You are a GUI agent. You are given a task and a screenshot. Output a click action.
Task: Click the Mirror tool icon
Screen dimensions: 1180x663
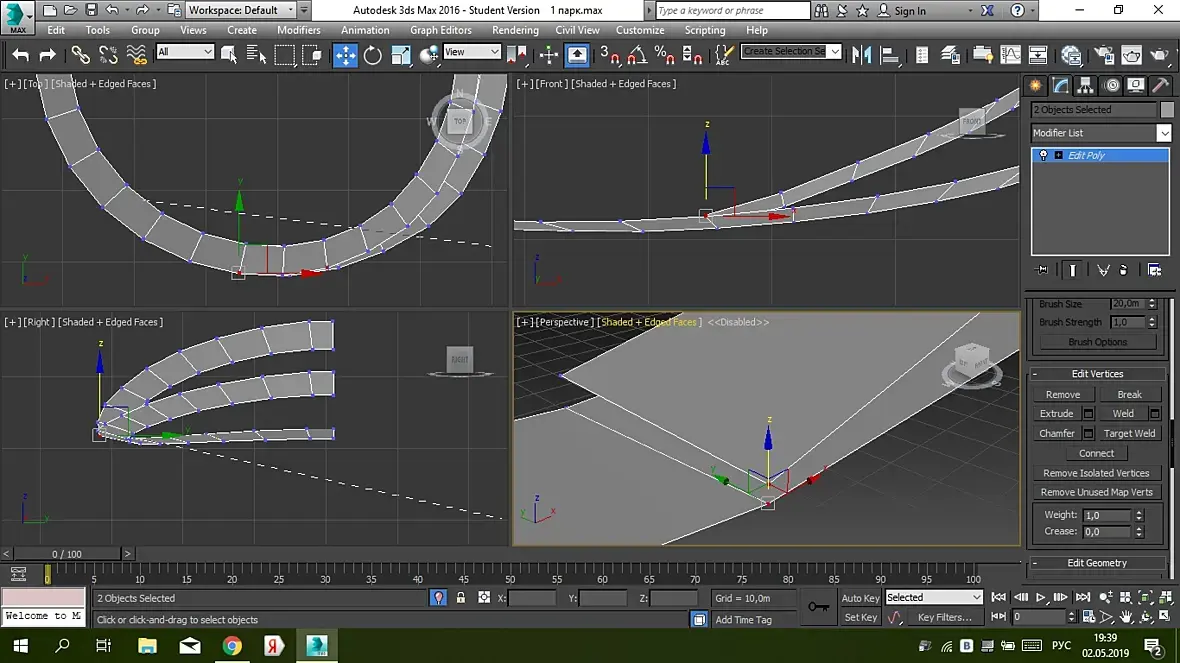[x=861, y=55]
